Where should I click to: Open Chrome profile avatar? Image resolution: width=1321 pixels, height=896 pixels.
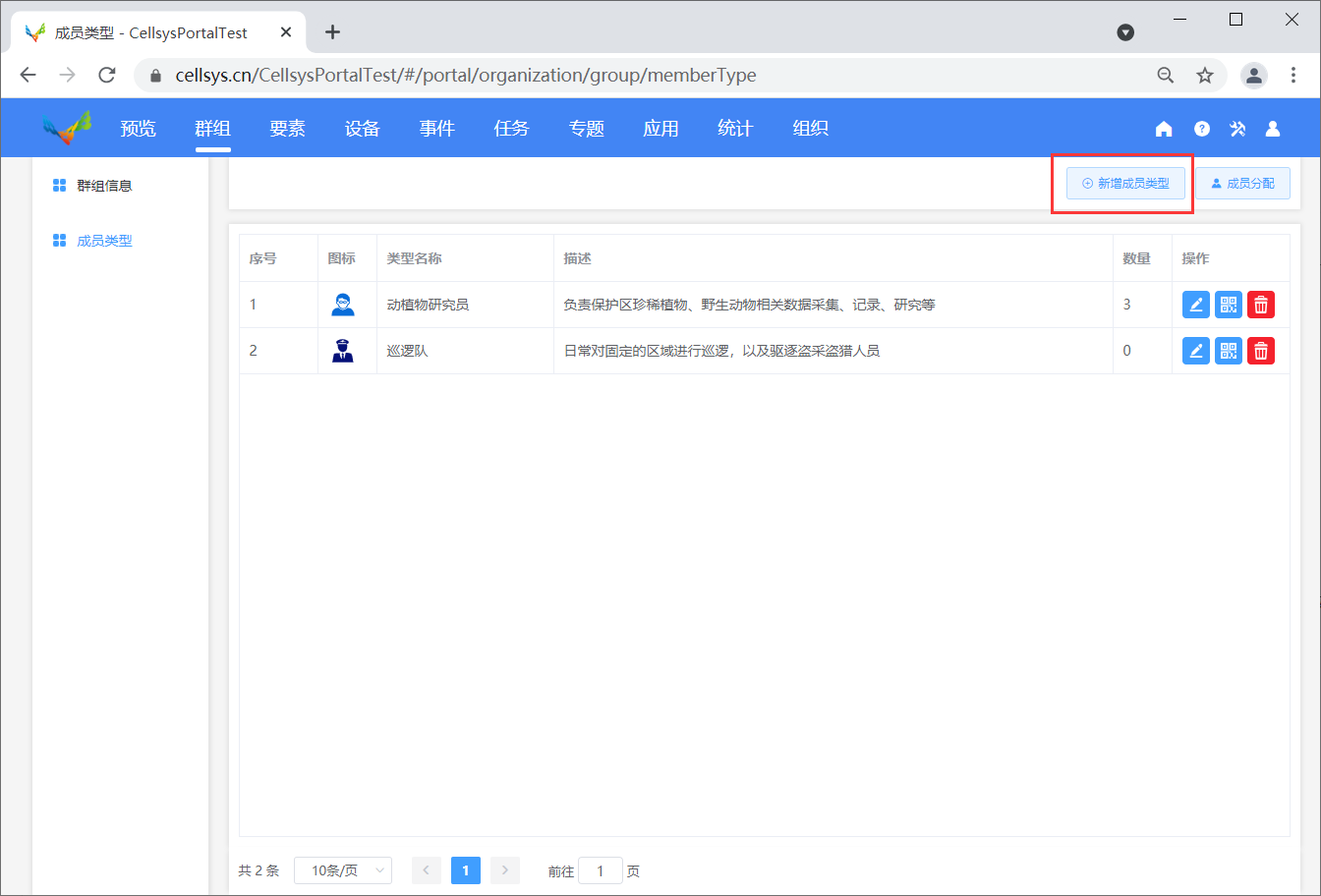1254,75
